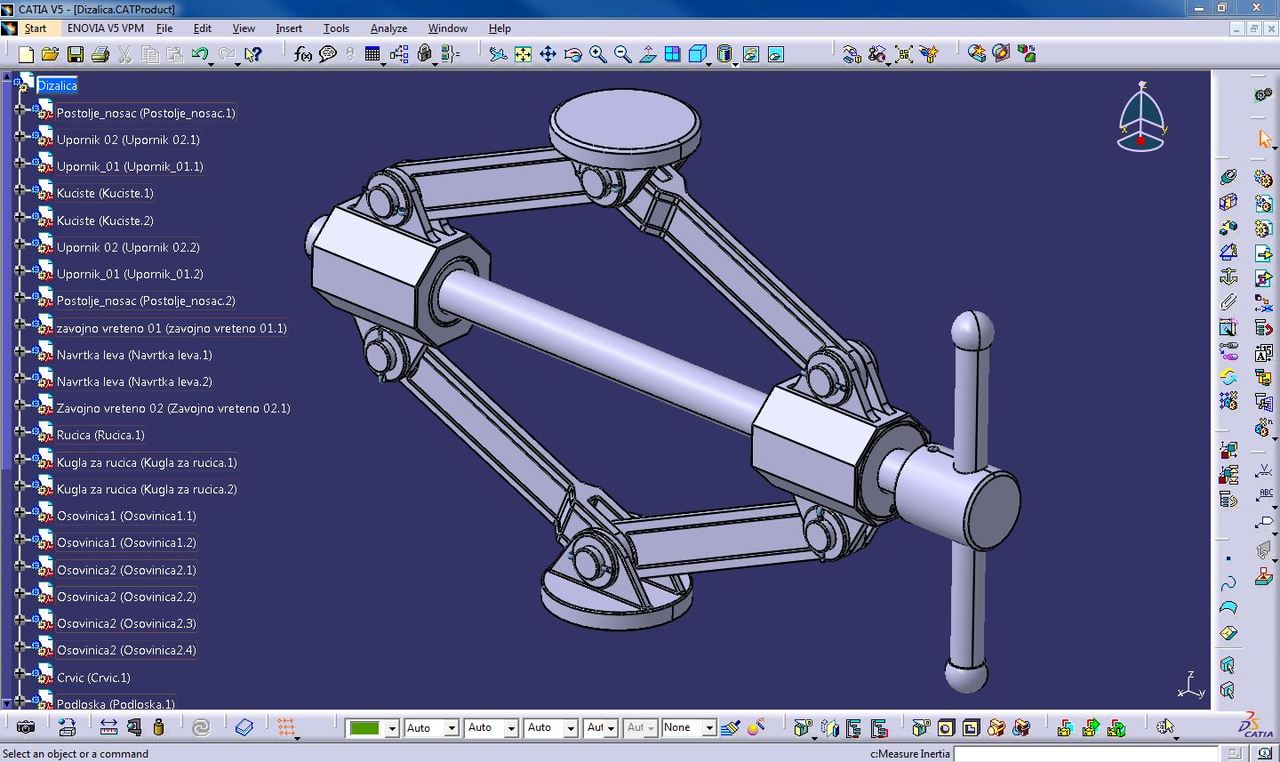
Task: Click the status text 'Select an object or a command'
Action: (75, 754)
